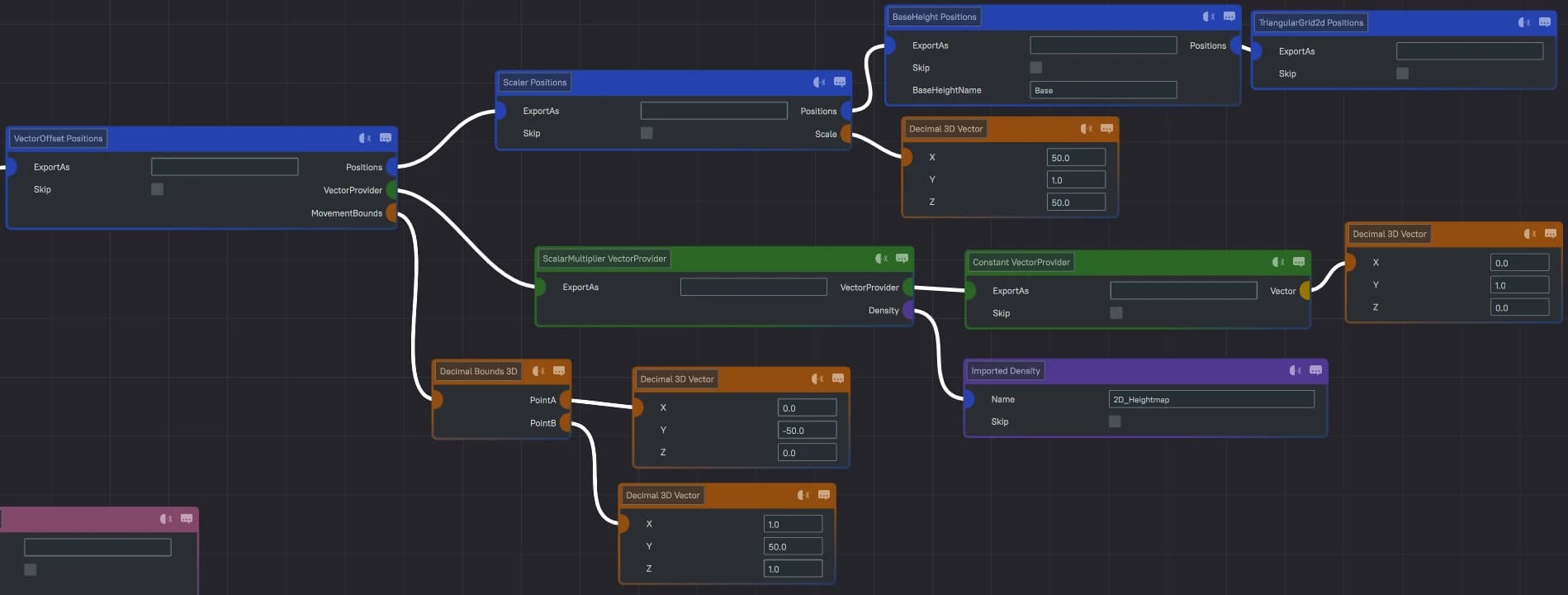Edit Z value 50.0 in Scale vector node
Image resolution: width=1568 pixels, height=595 pixels.
coord(1076,202)
